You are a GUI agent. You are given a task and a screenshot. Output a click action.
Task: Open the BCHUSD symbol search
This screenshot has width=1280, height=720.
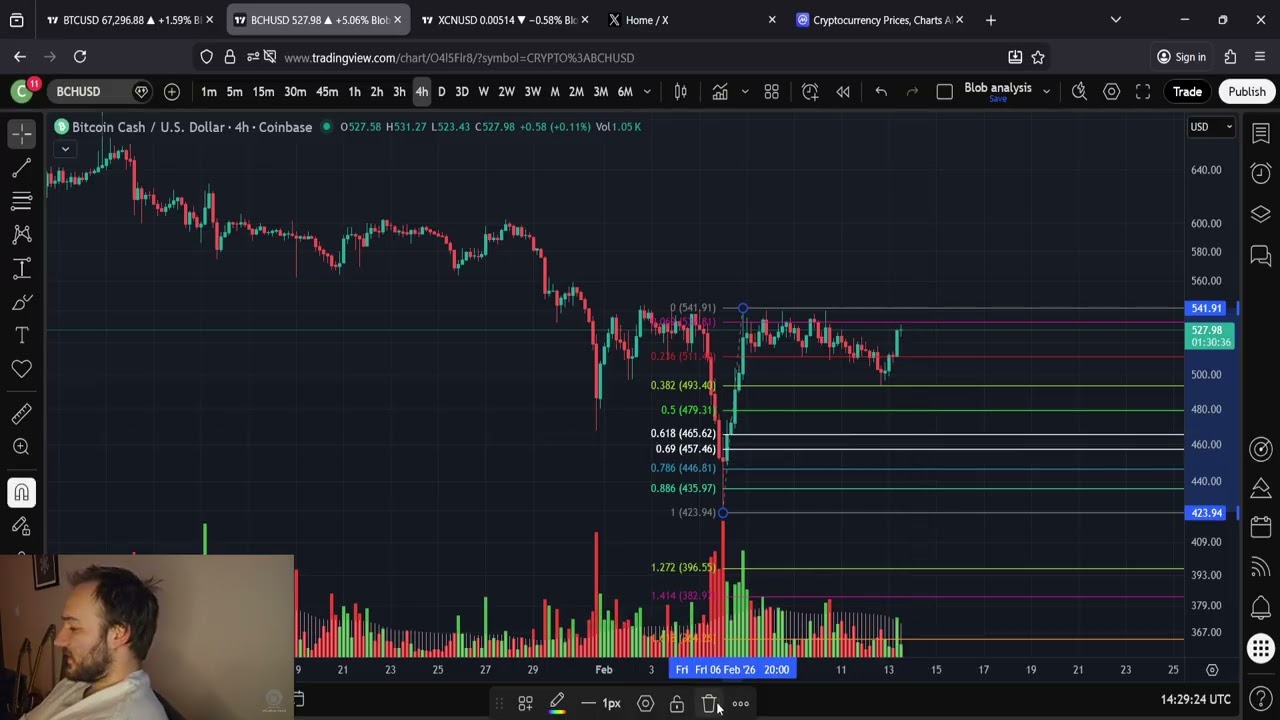pos(78,92)
